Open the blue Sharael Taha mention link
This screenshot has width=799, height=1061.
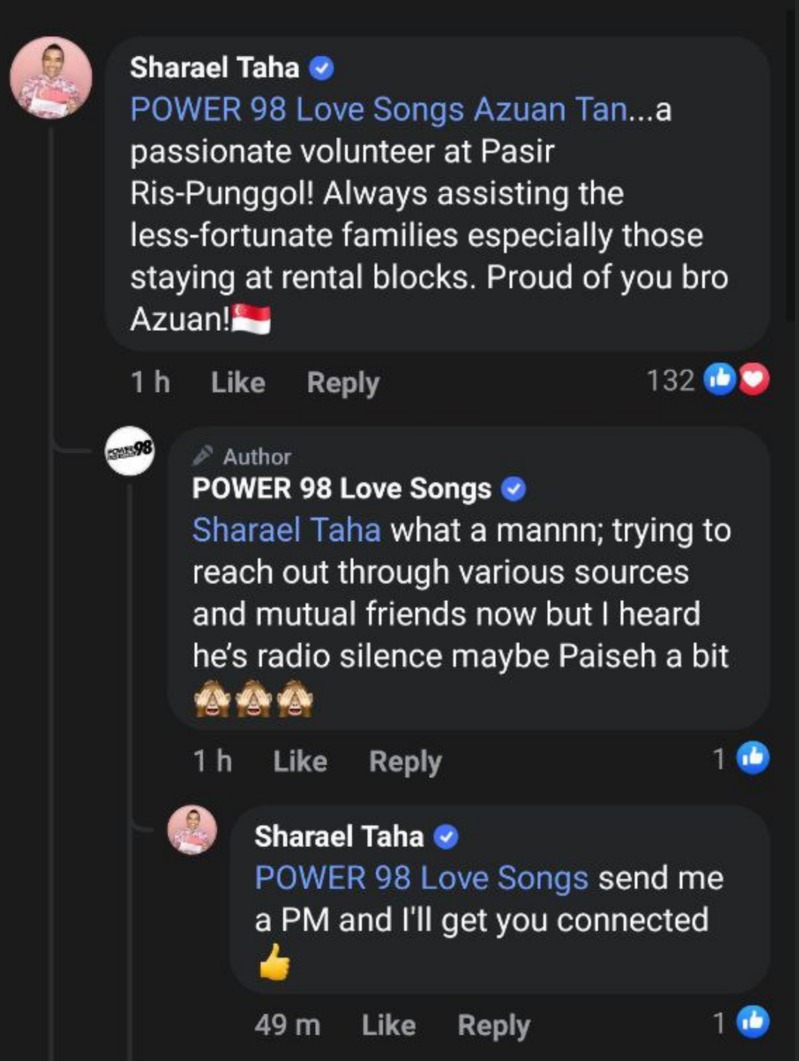[x=286, y=530]
